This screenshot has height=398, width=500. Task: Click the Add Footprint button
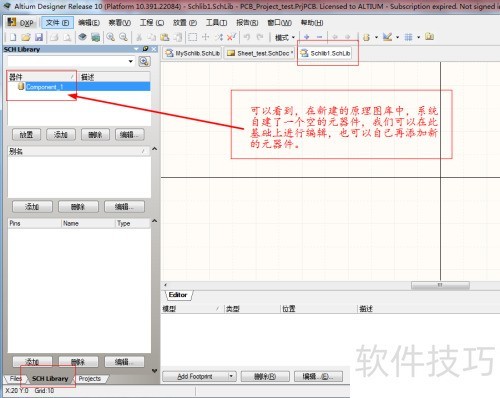click(195, 376)
